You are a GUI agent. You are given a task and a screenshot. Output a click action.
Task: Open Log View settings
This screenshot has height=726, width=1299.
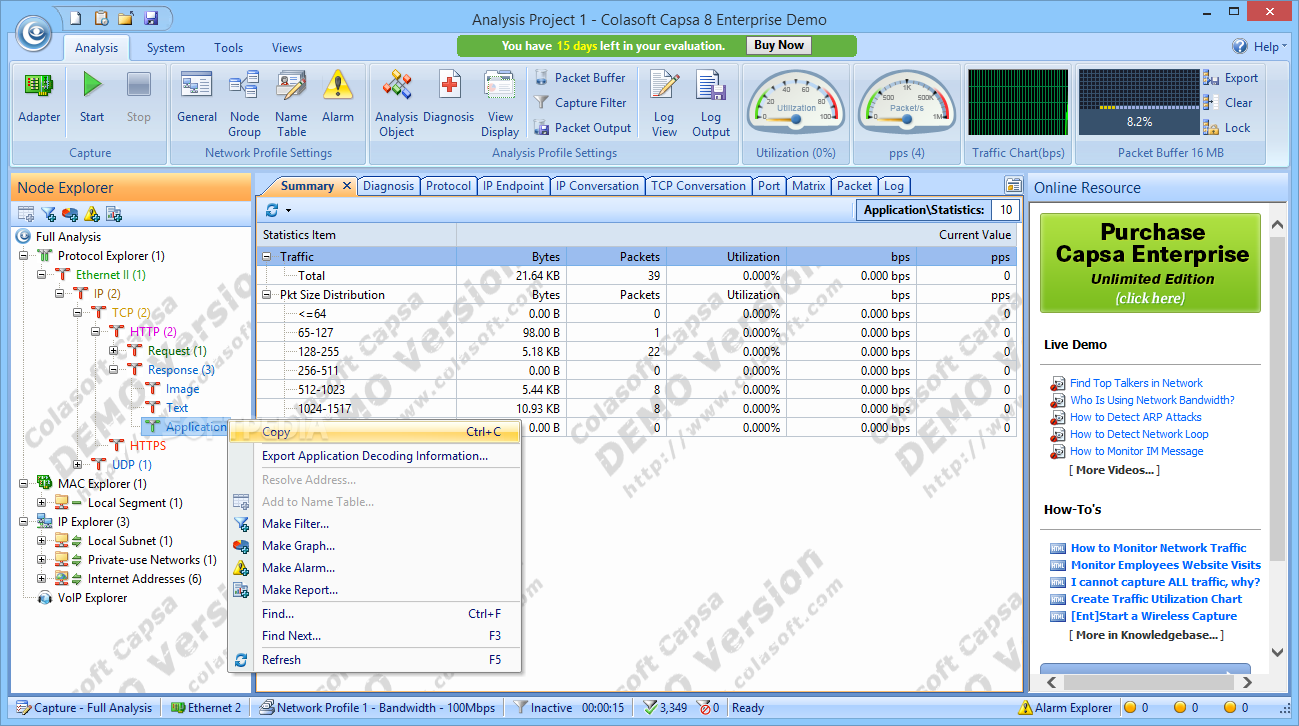coord(664,104)
